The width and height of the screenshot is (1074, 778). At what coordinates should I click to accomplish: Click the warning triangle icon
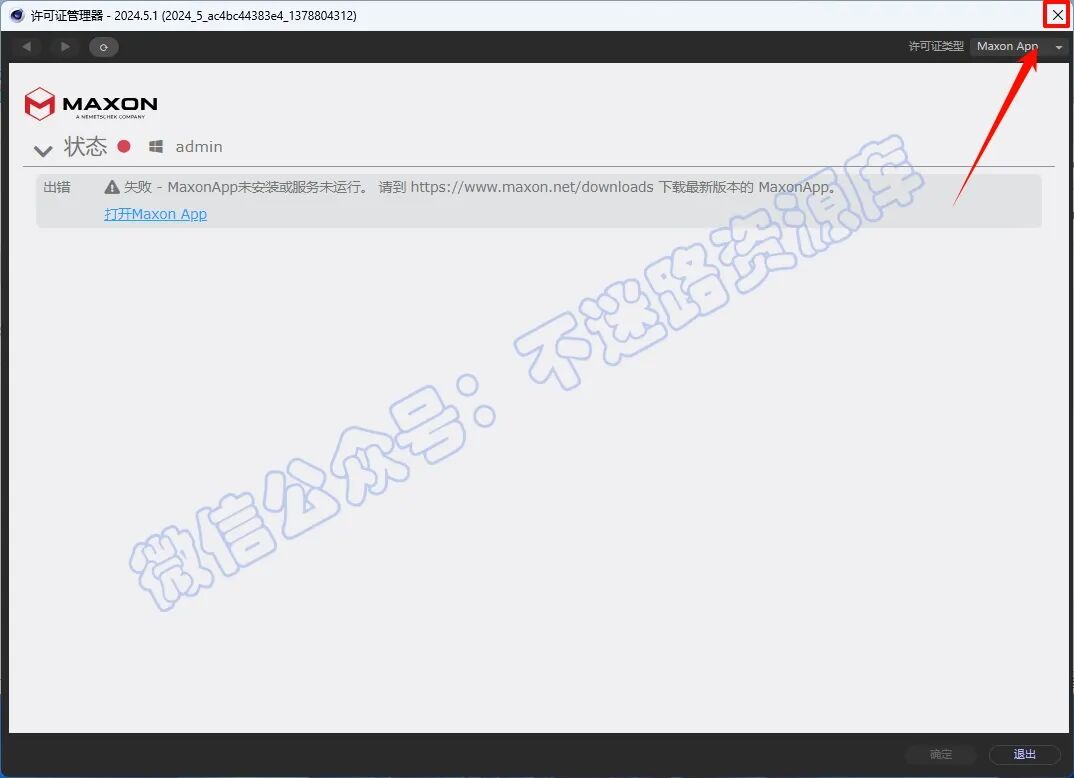click(112, 186)
